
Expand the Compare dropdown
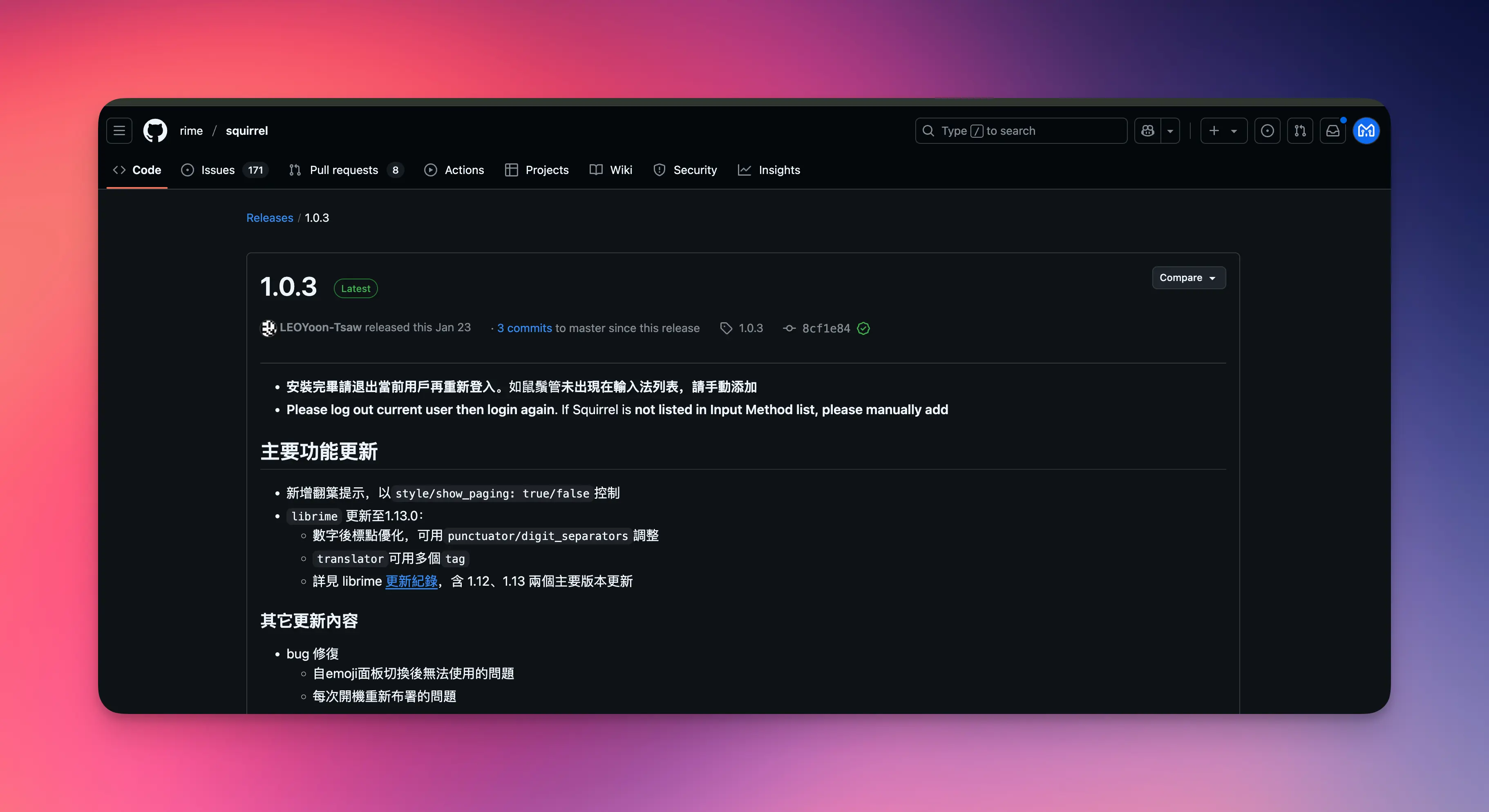coord(1188,278)
